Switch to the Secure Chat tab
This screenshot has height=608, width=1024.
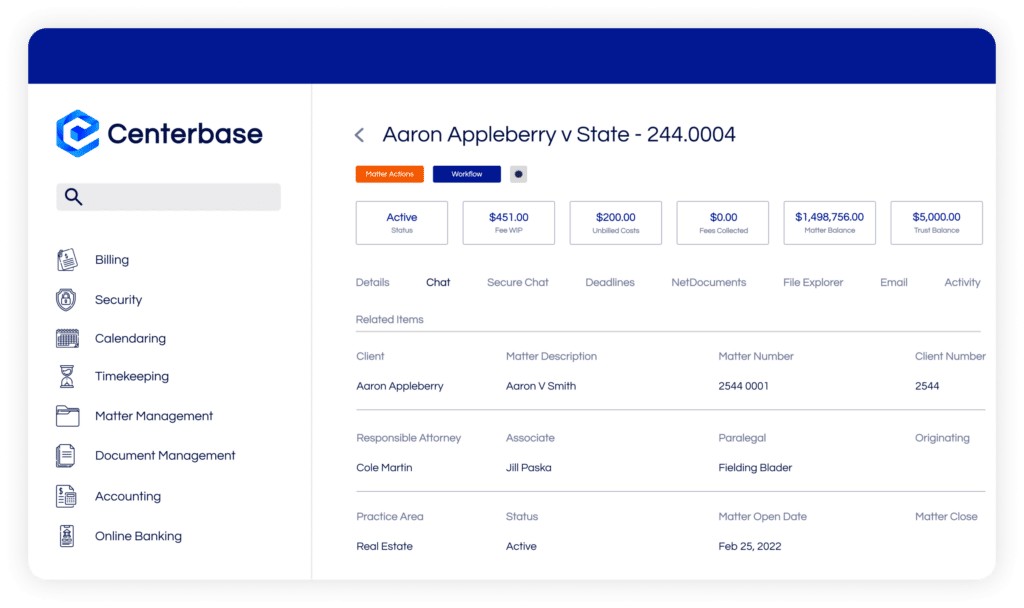pos(517,282)
